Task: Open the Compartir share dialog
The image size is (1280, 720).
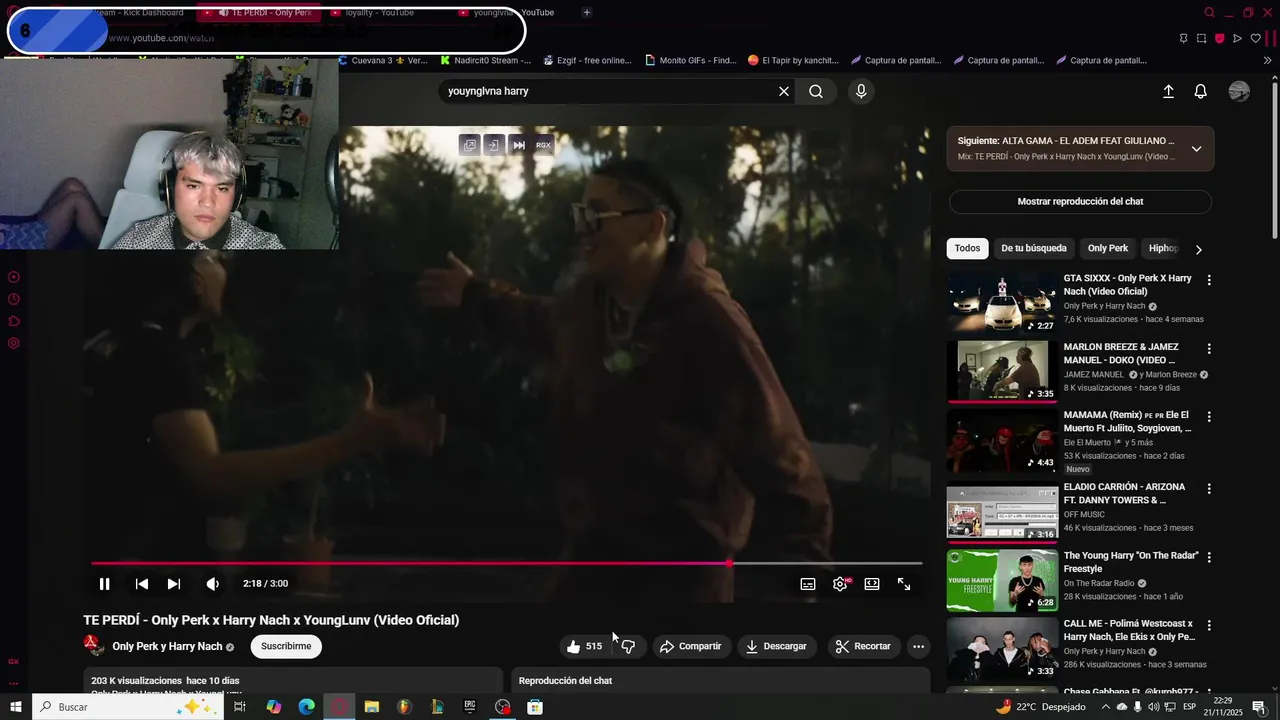Action: point(691,646)
